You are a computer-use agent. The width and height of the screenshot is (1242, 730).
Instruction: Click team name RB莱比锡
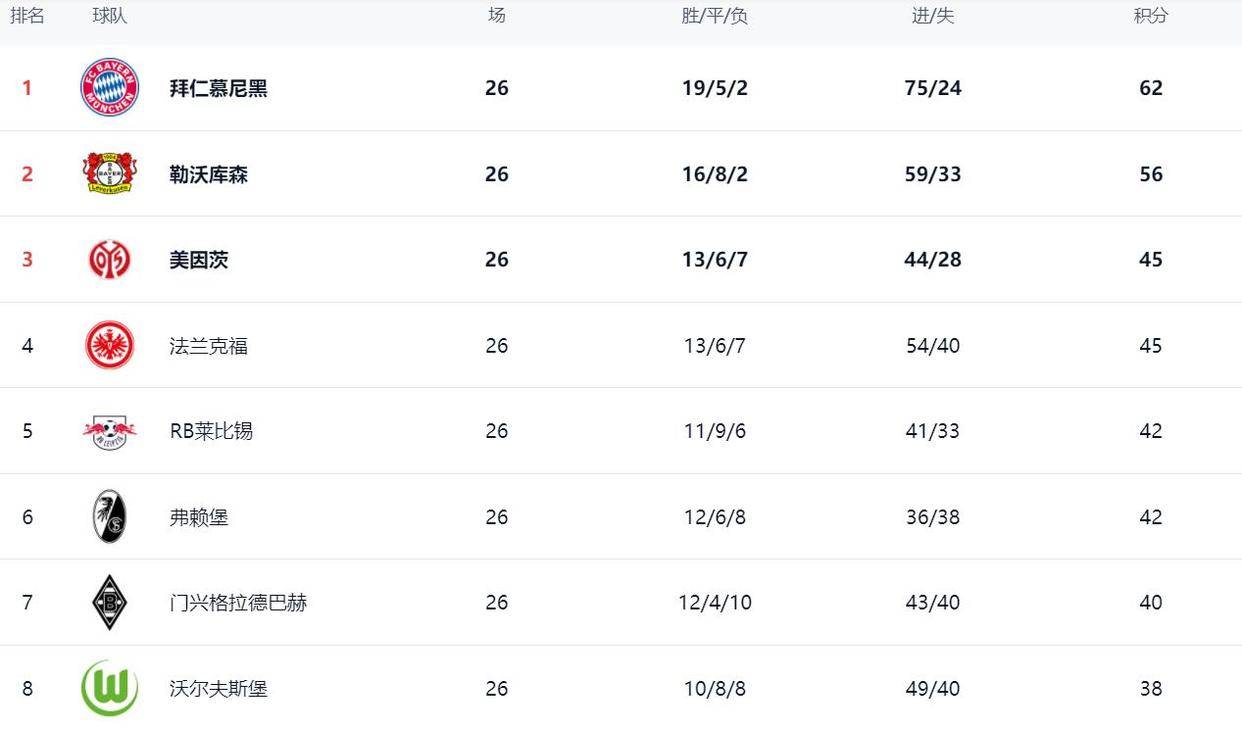pos(211,431)
